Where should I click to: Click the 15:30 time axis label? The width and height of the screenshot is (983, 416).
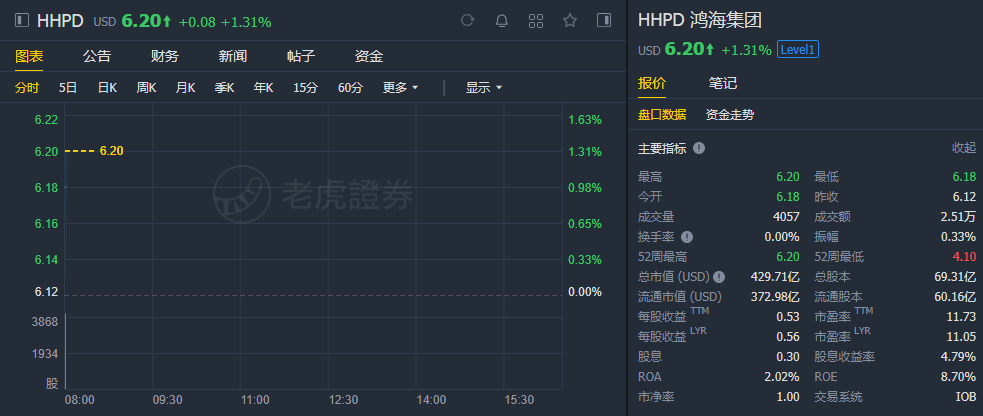point(519,400)
